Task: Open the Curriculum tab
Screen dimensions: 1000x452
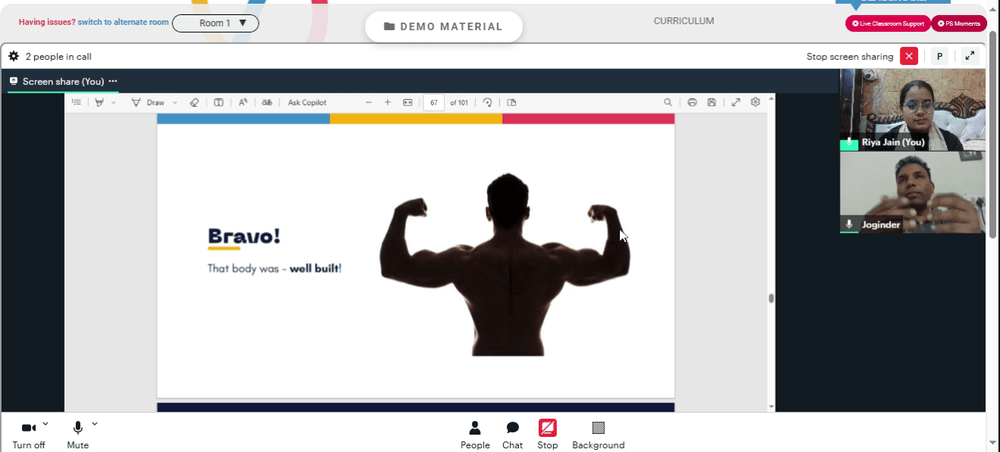Action: (x=684, y=21)
